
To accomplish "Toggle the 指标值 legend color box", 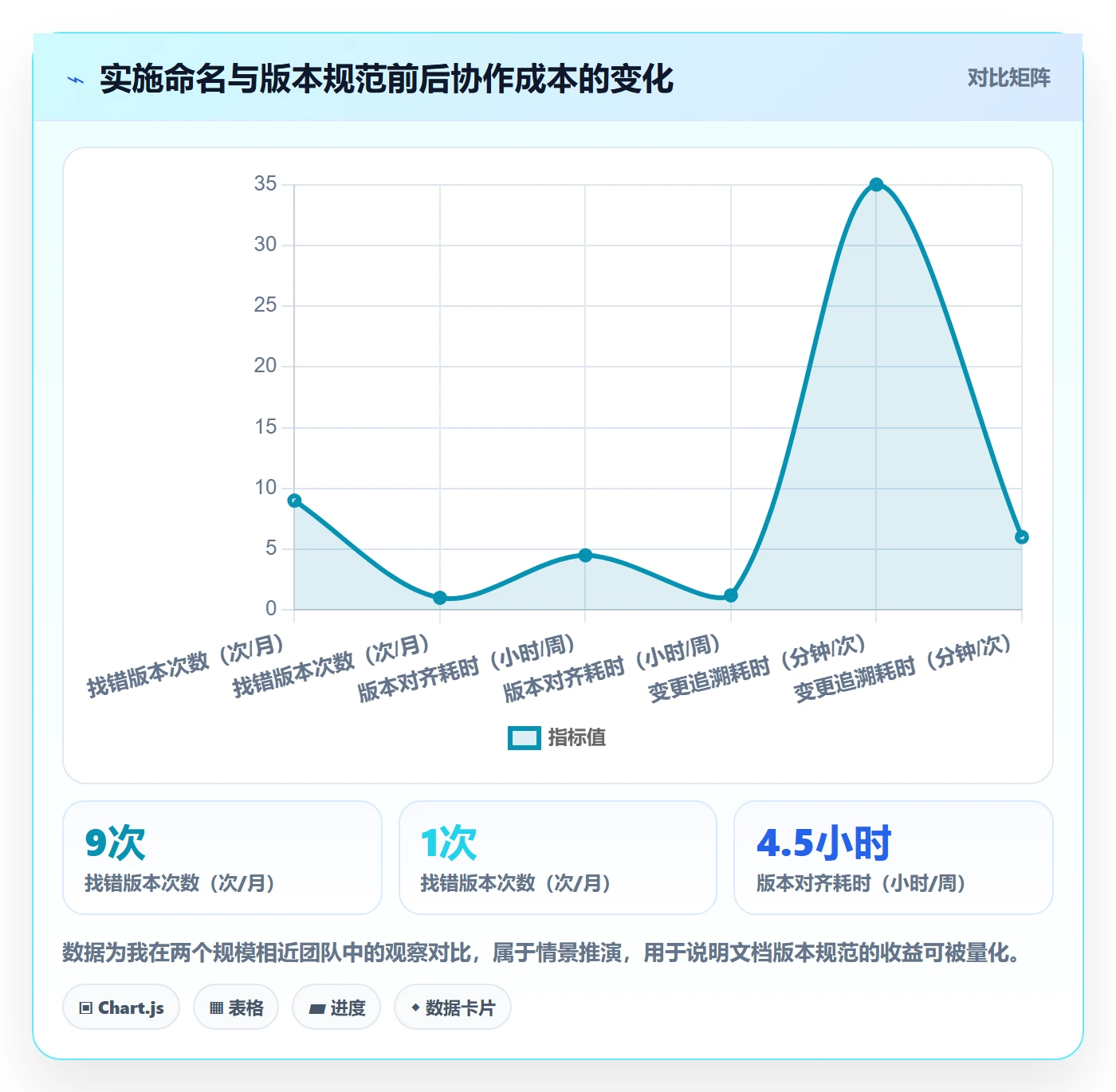I will pos(525,738).
